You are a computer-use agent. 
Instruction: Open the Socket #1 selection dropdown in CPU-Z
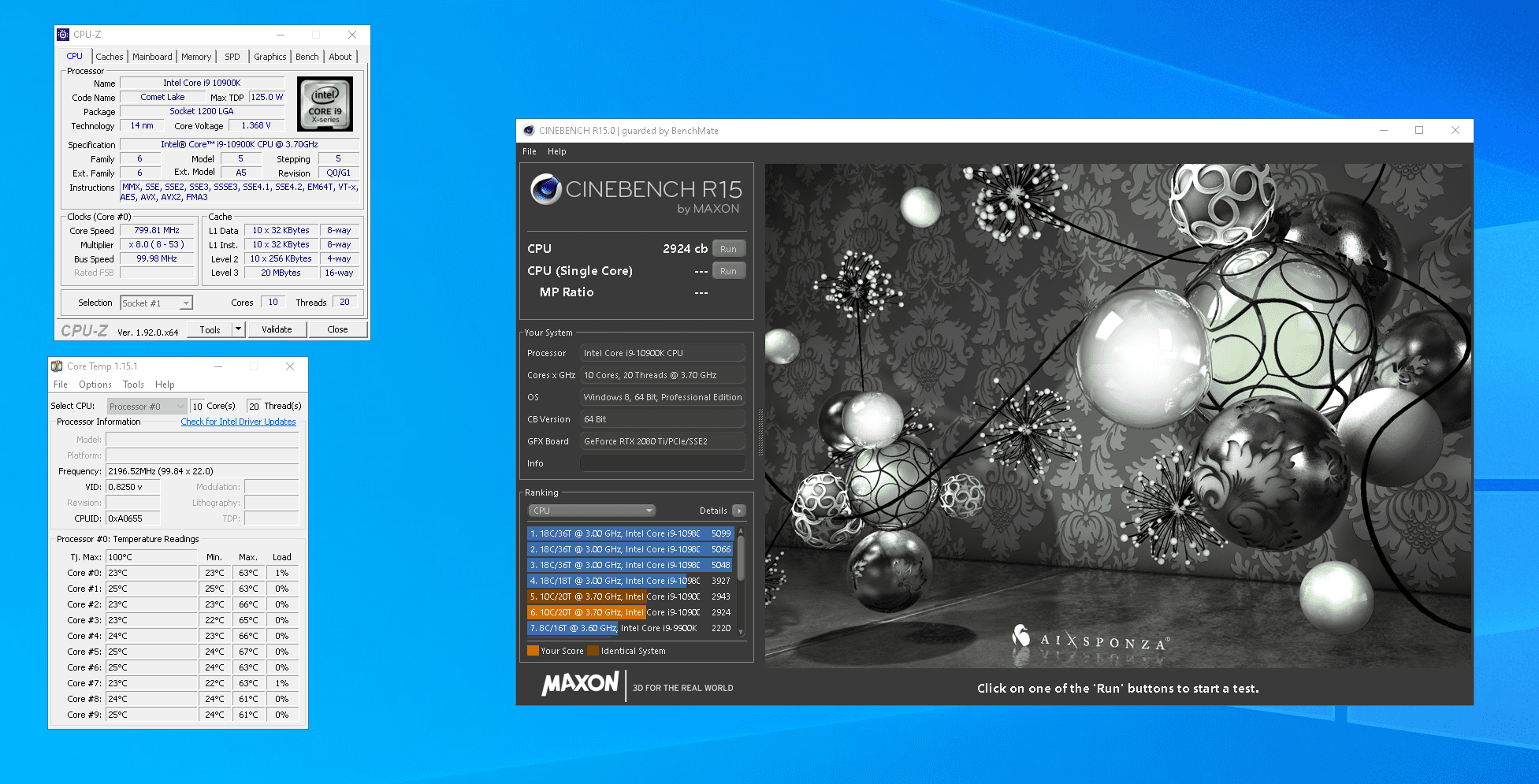click(156, 303)
